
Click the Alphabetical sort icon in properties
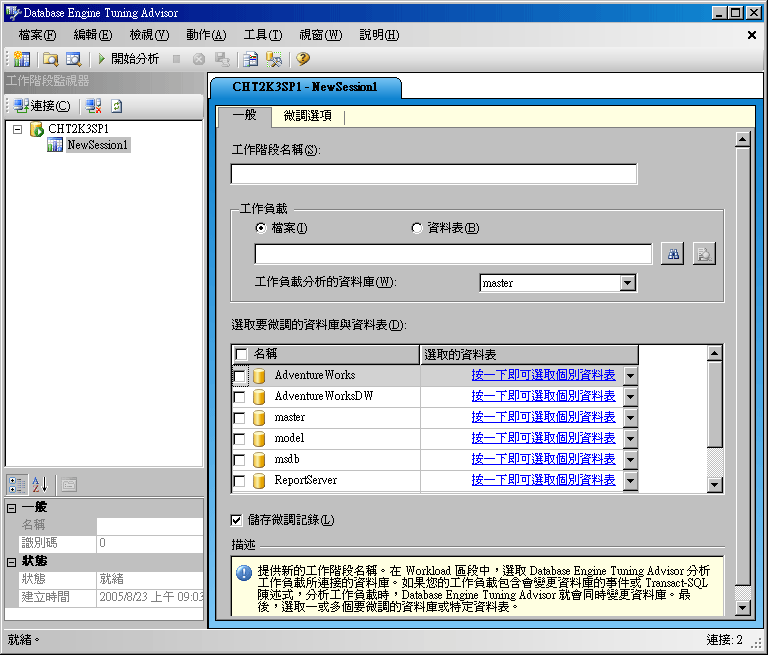pyautogui.click(x=40, y=485)
